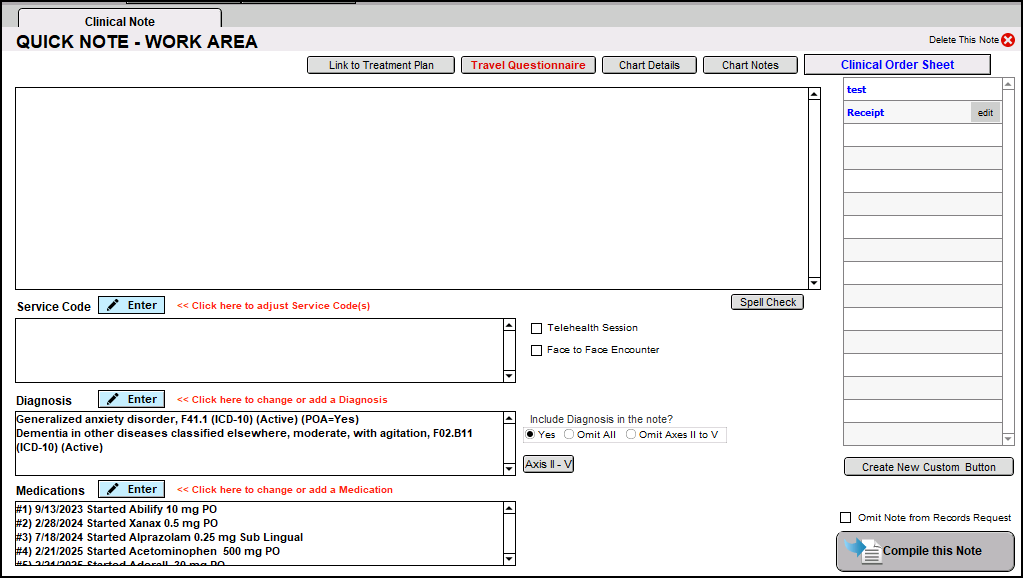The height and width of the screenshot is (578, 1023).
Task: Click the Compile this Note document icon
Action: coord(865,551)
